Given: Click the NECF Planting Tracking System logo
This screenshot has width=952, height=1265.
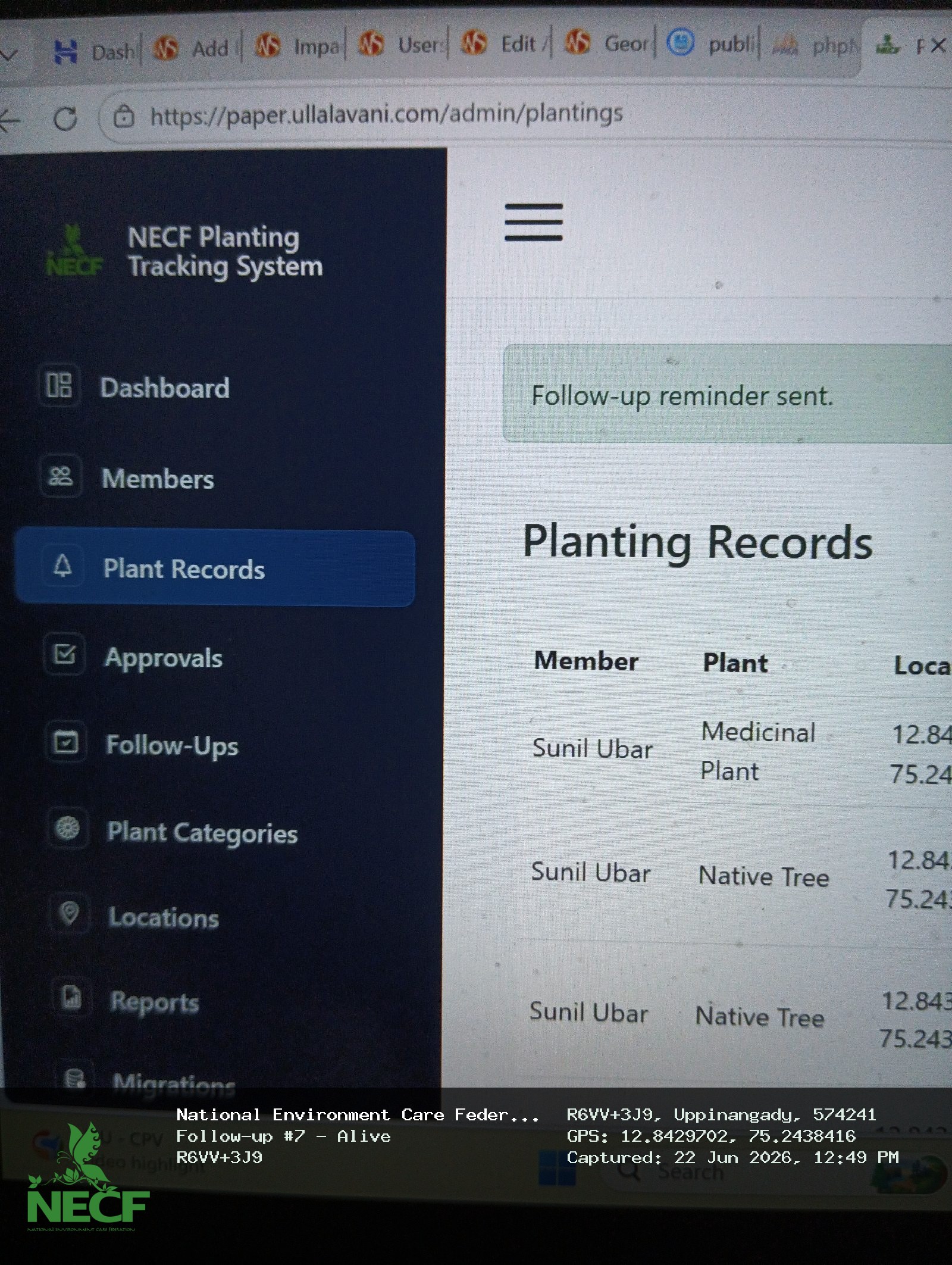Looking at the screenshot, I should pos(75,251).
